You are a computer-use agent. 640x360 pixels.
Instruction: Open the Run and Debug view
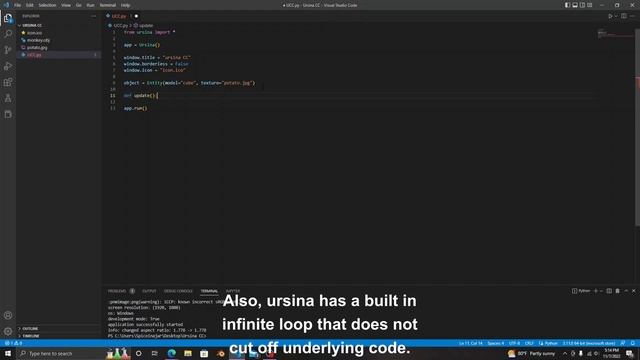pos(8,66)
